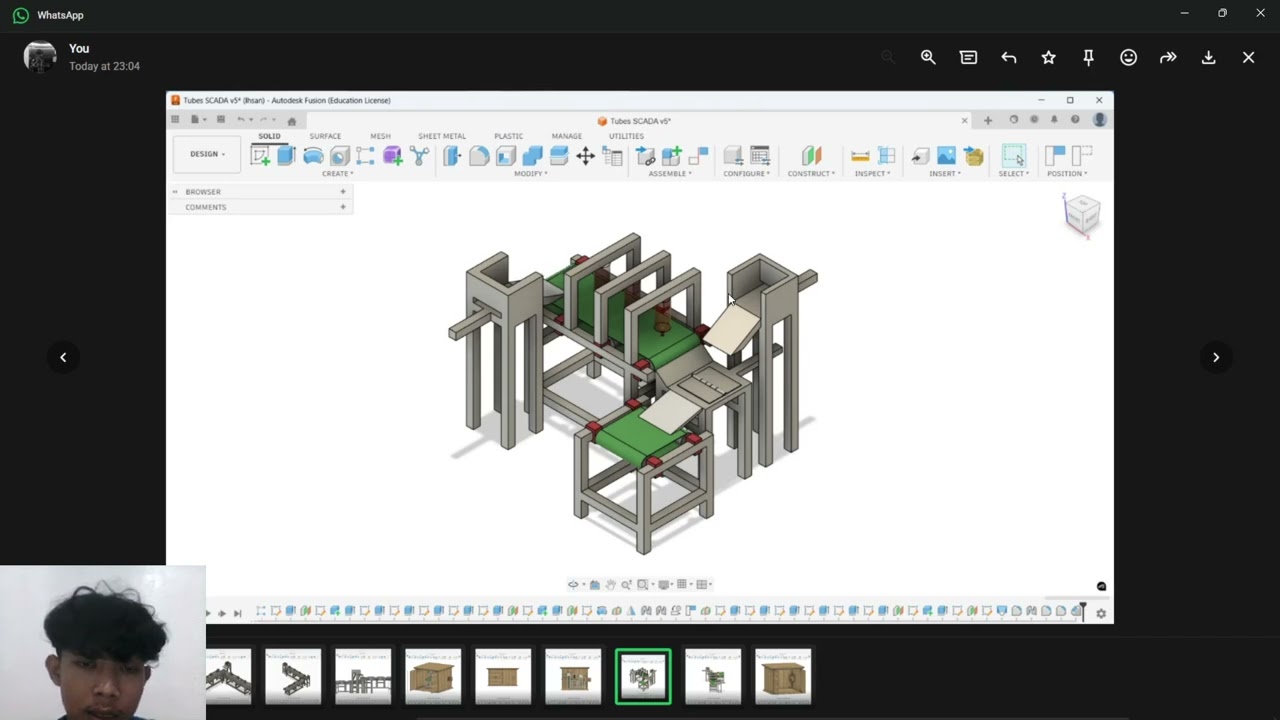Switch to the MANAGE tab
Viewport: 1280px width, 720px height.
566,136
